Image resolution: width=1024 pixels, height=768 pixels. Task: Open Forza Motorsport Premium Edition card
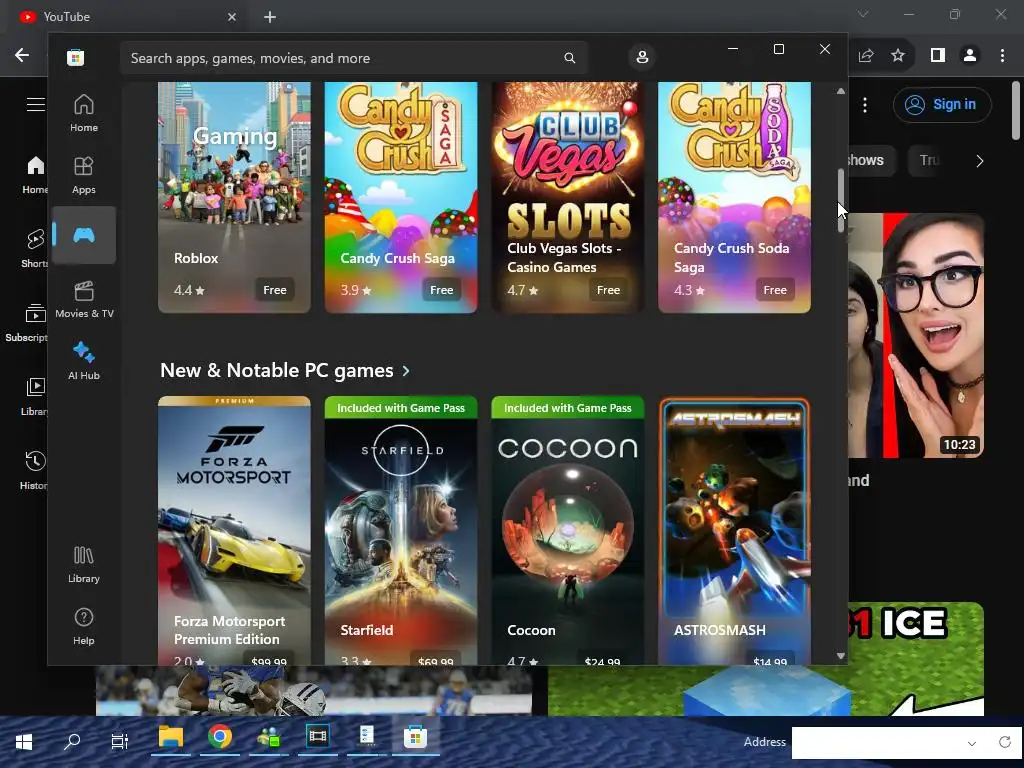click(x=234, y=530)
